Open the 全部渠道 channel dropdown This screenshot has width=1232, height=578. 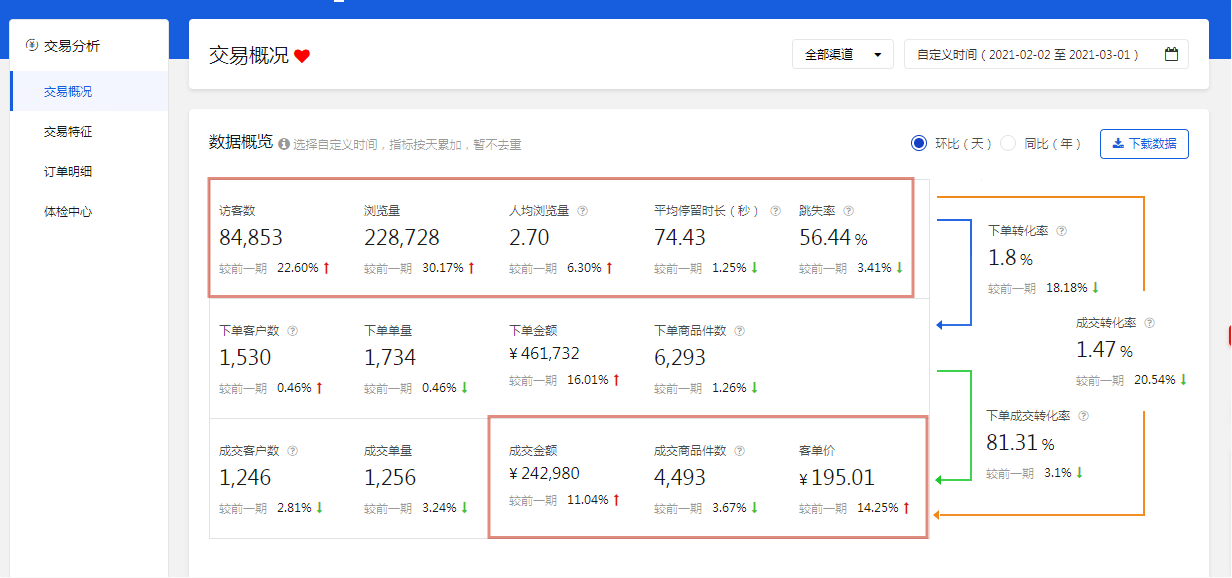[x=842, y=54]
